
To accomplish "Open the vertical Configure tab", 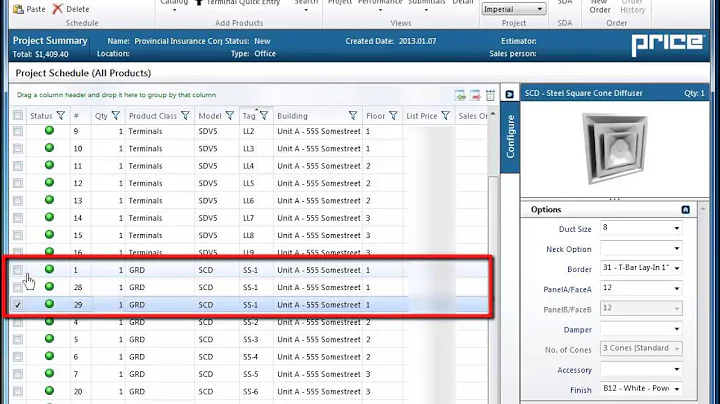I will click(x=510, y=136).
